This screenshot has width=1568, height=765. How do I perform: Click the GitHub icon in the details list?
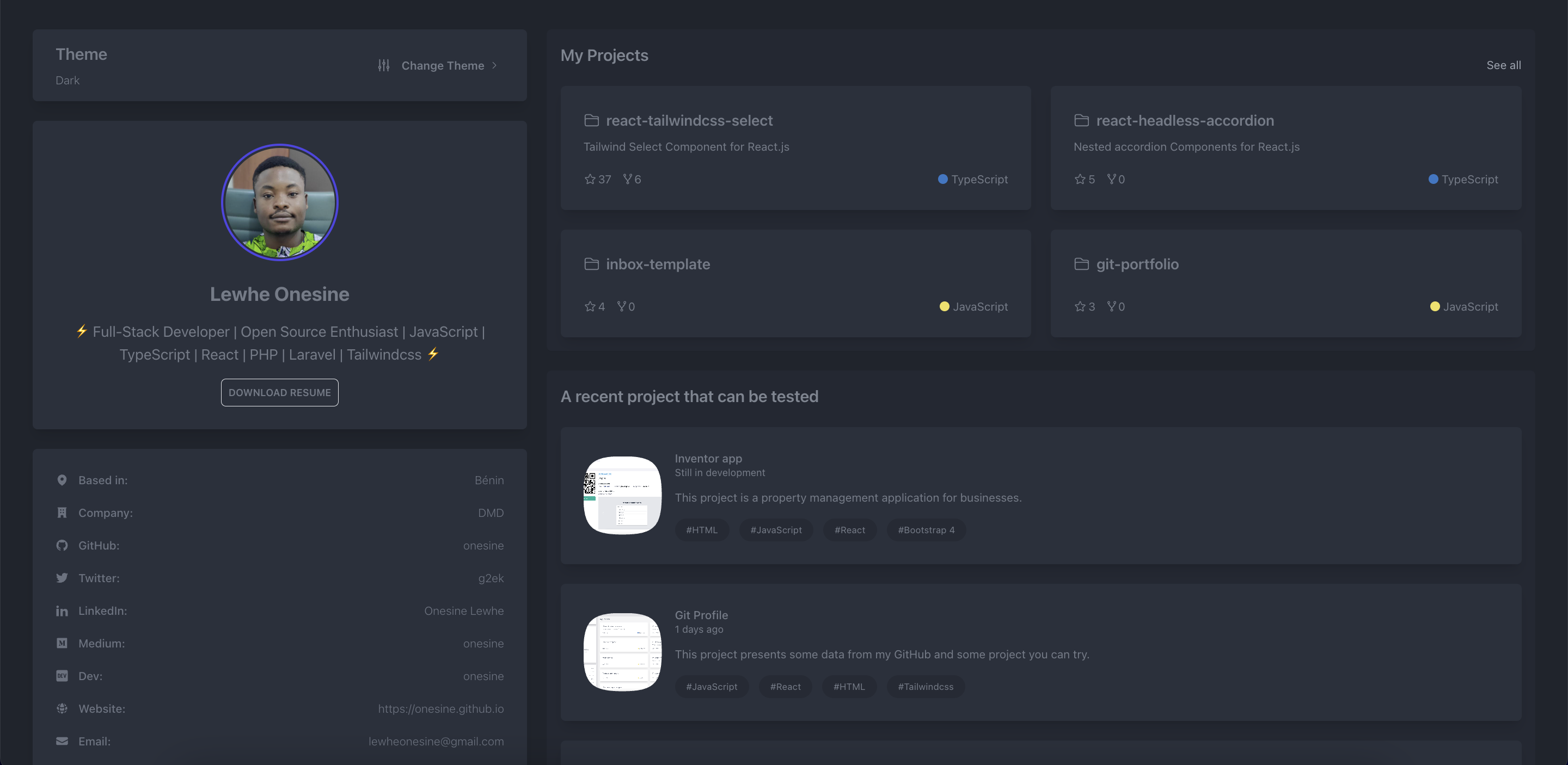click(62, 546)
